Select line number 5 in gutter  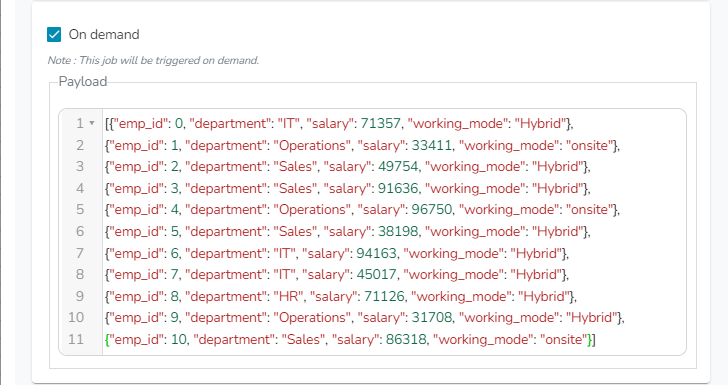[80, 209]
